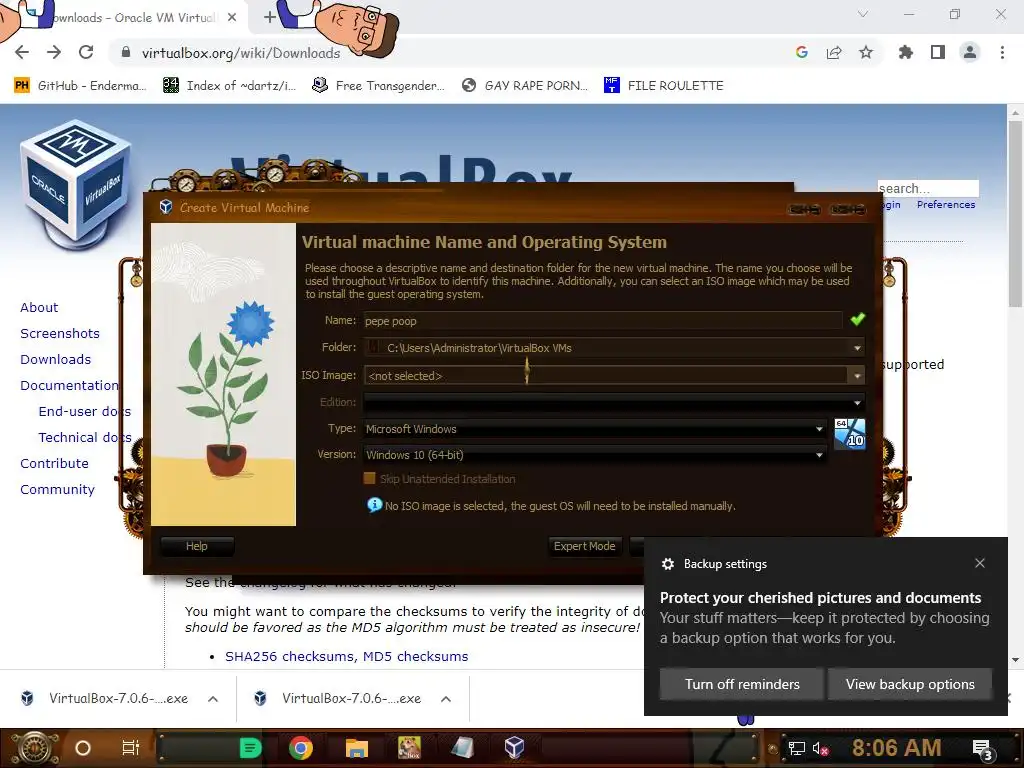The image size is (1024, 768).
Task: Open Community sidebar link
Action: [57, 489]
